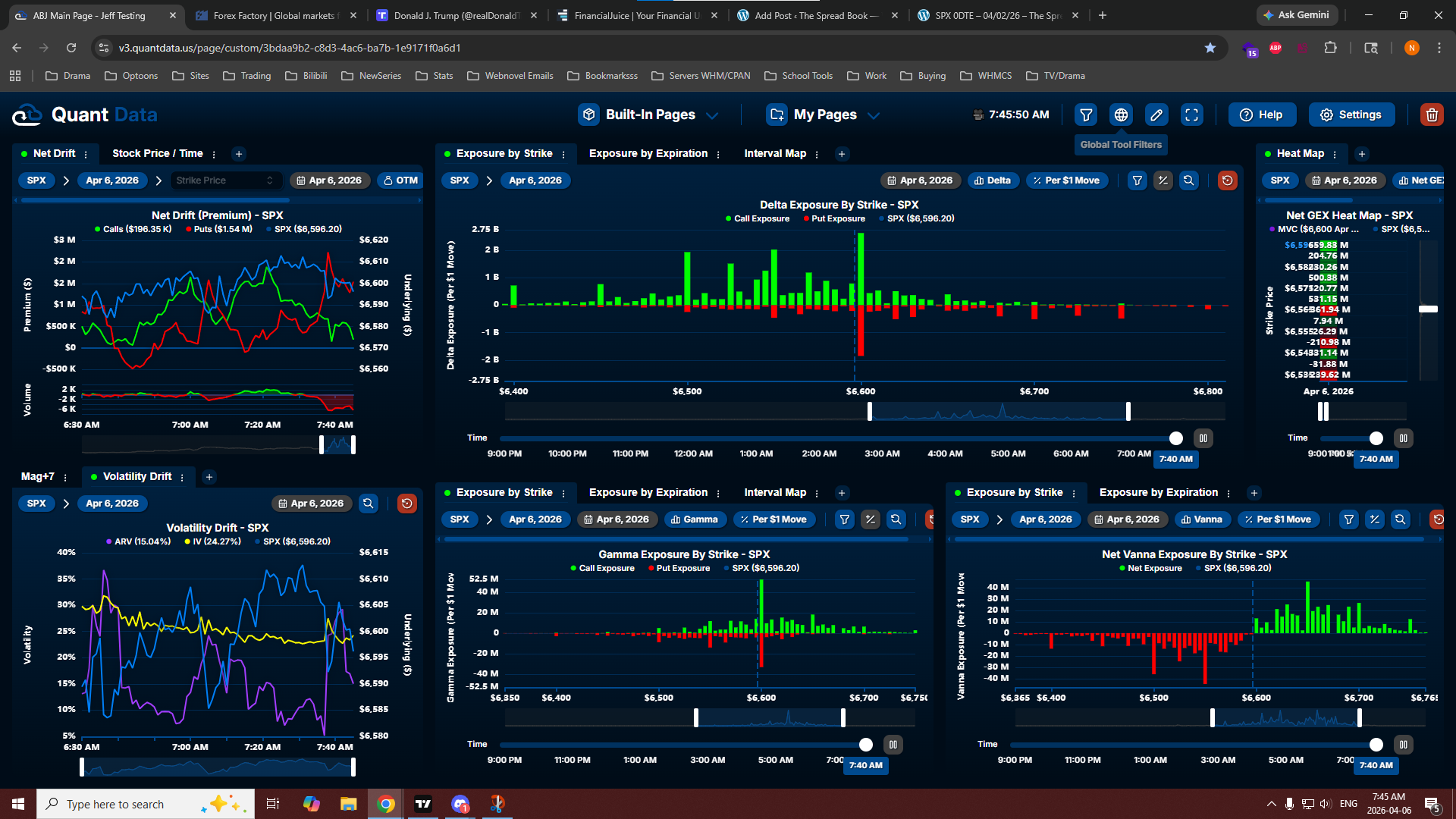Click the global filter funnel icon

(x=1086, y=115)
